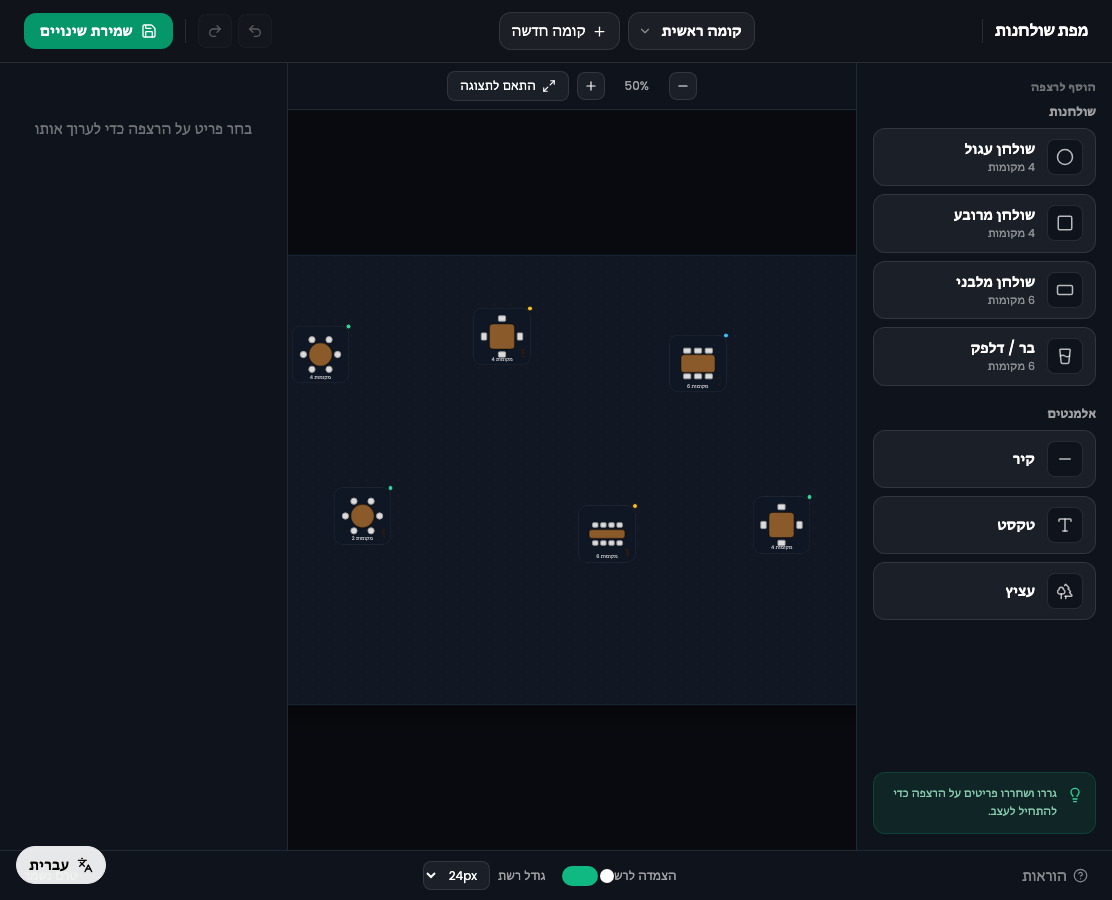
Task: Fit the floor to view (התאם לתצוגה)
Action: (x=508, y=86)
